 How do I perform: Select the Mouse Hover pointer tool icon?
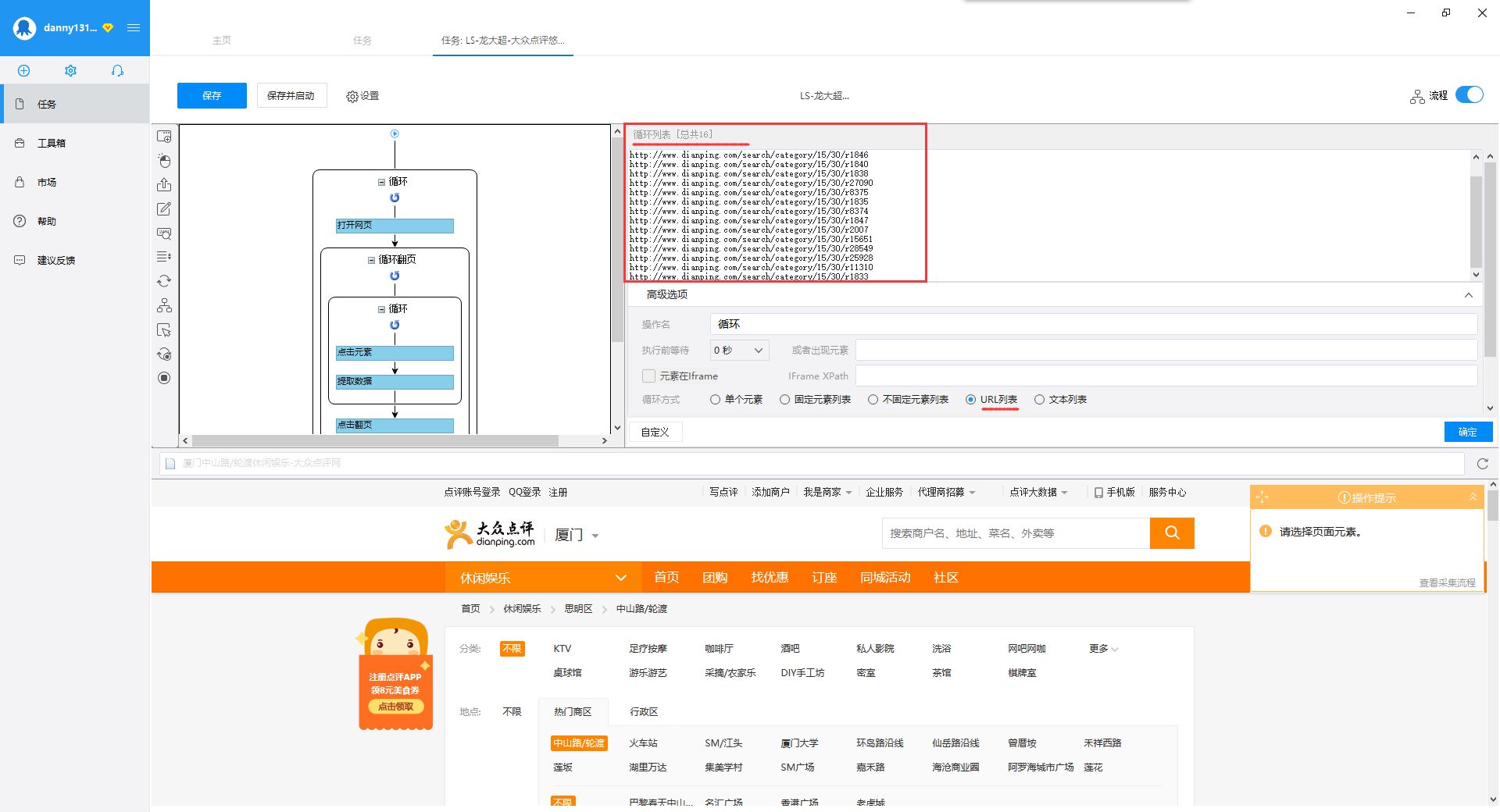164,329
